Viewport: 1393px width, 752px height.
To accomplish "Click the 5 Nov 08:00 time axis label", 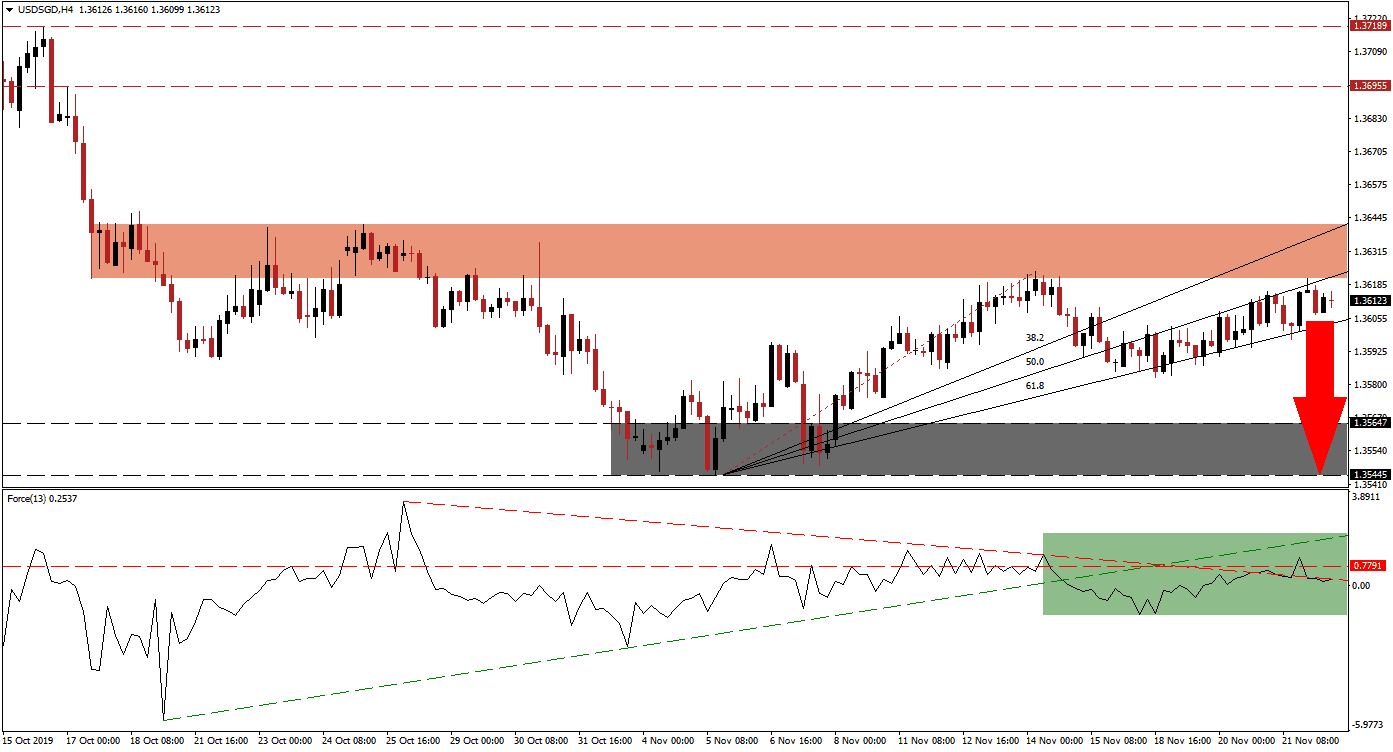I will click(731, 741).
